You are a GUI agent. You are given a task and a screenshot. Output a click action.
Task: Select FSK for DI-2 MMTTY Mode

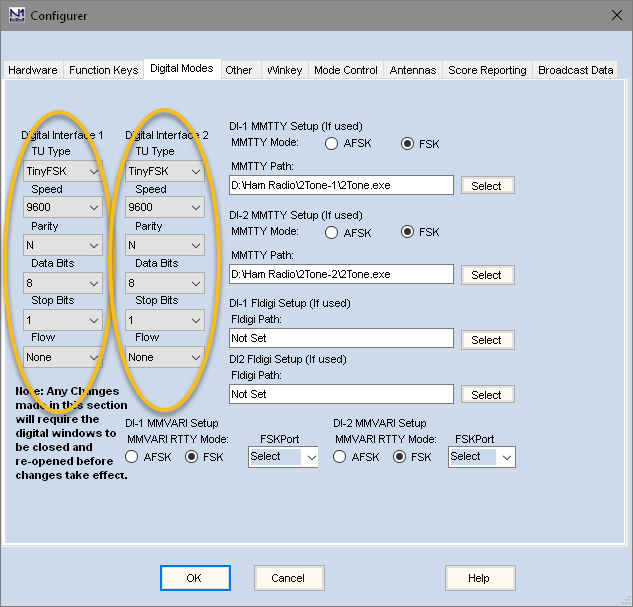(x=407, y=232)
